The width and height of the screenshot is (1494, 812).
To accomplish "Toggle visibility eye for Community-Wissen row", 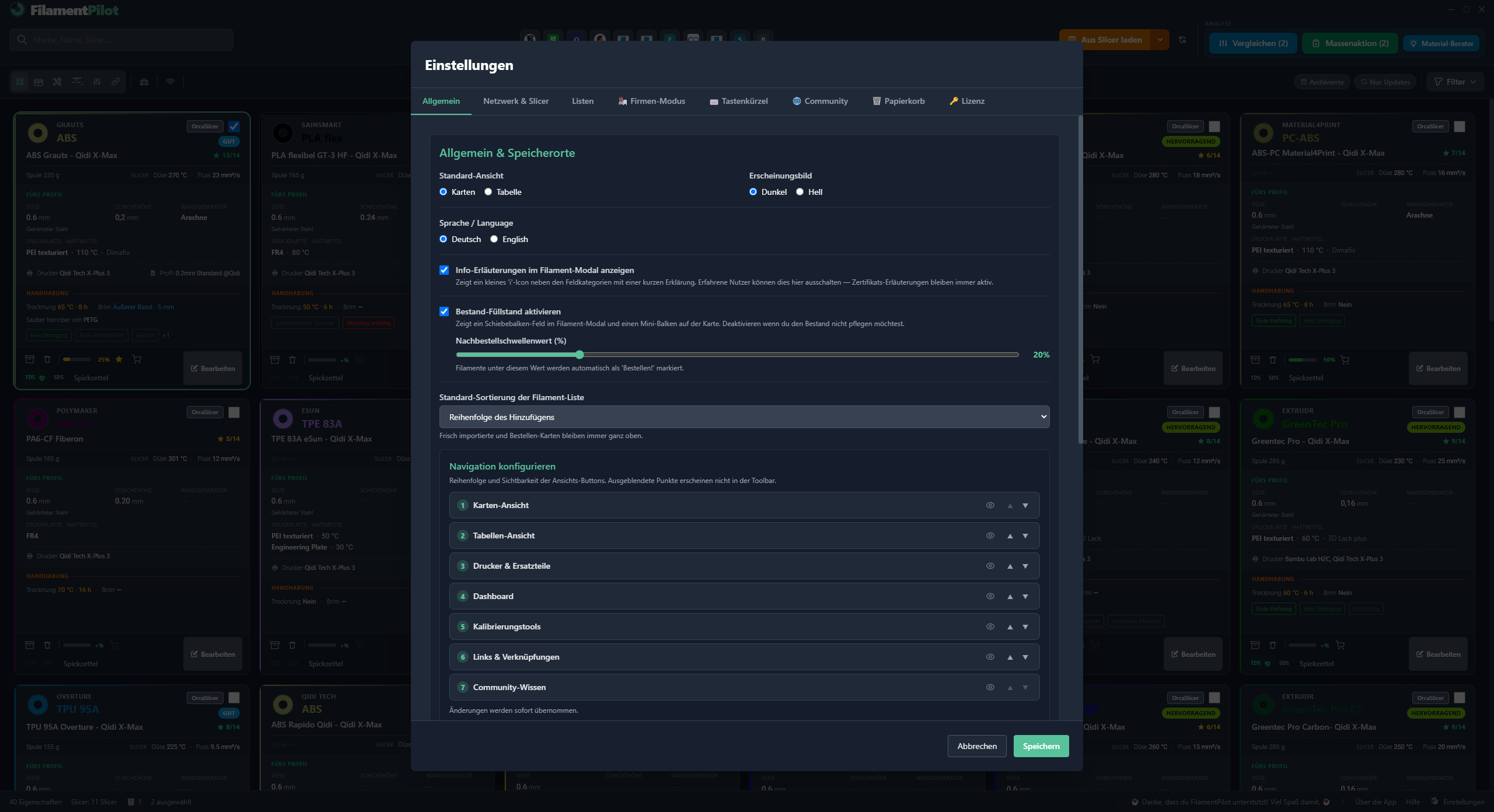I will [x=990, y=687].
